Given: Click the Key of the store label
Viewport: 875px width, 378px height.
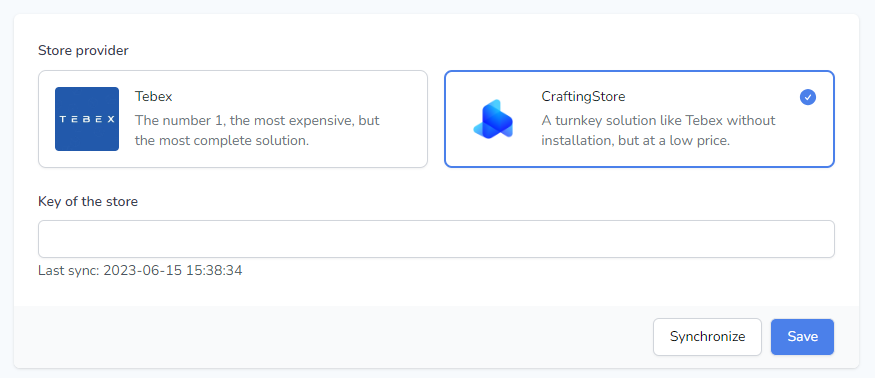Looking at the screenshot, I should (88, 202).
